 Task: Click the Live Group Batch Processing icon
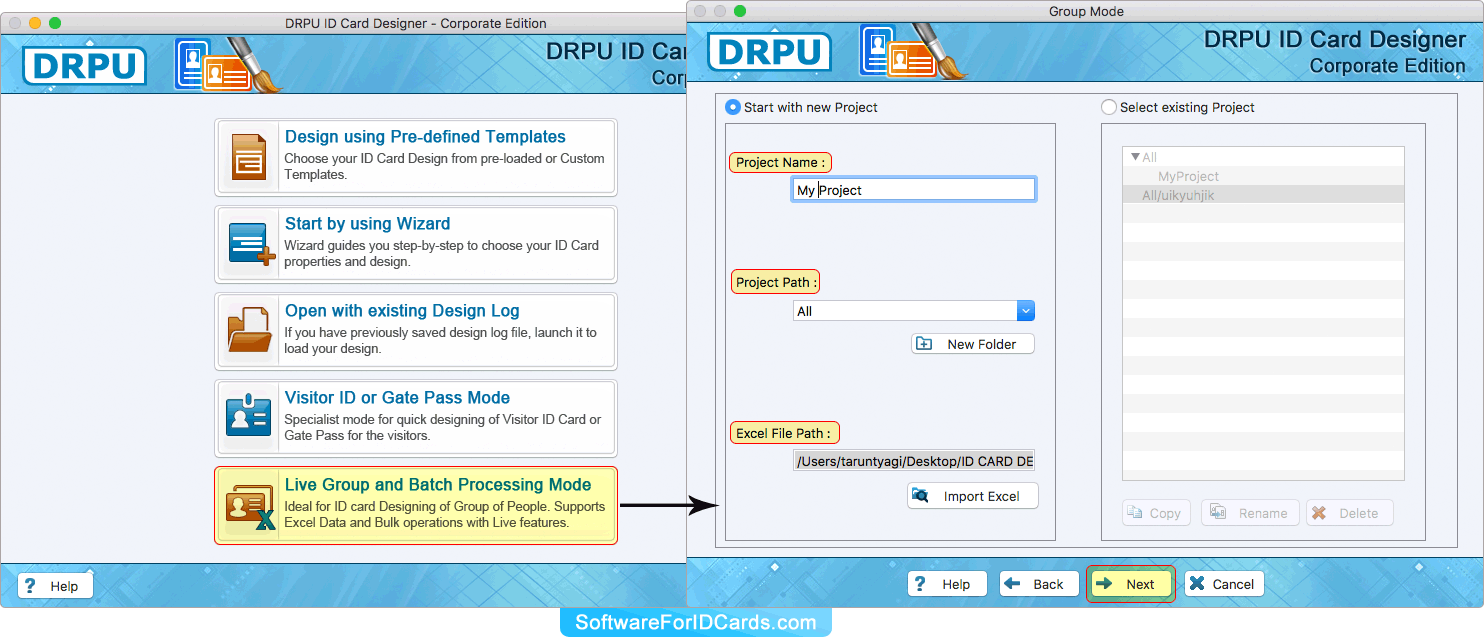point(250,506)
